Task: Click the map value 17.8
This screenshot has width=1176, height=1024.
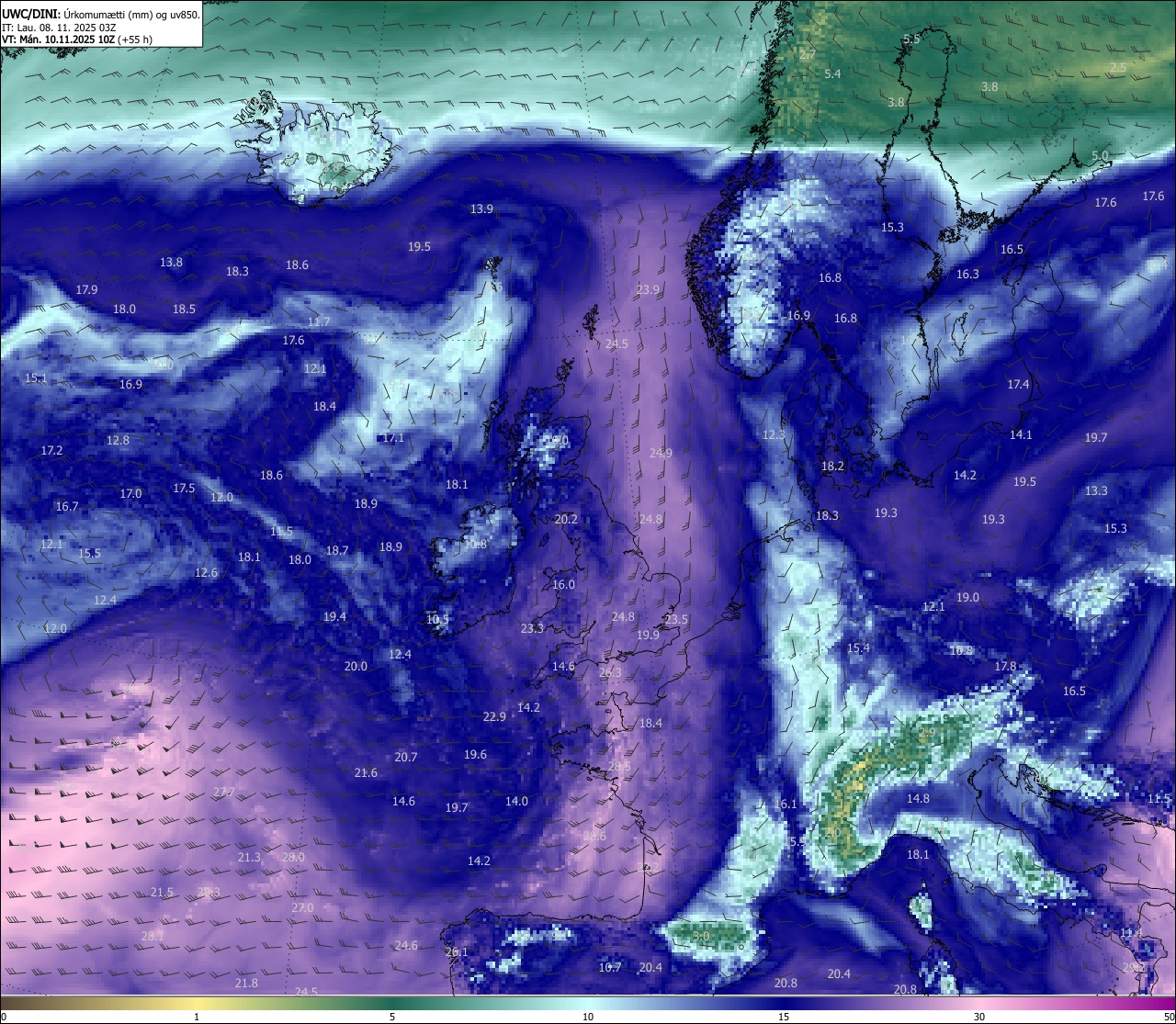Action: pos(1005,666)
